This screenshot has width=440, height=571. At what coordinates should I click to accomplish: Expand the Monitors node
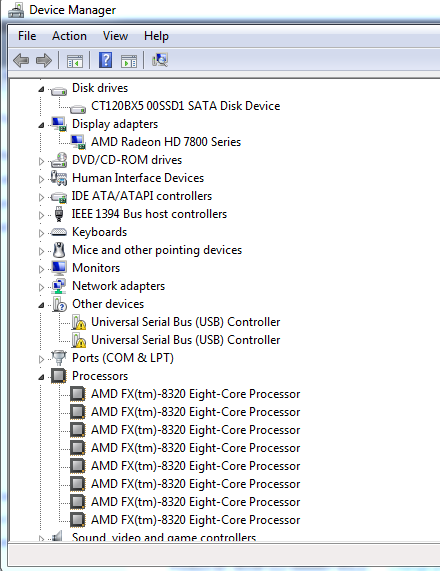click(x=41, y=269)
